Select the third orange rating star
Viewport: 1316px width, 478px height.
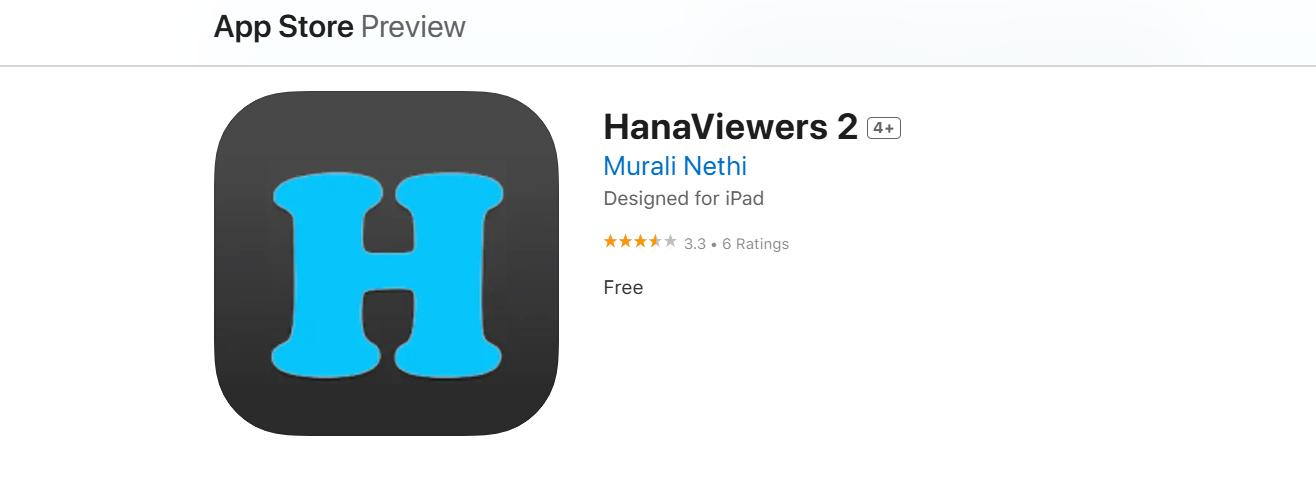(640, 242)
